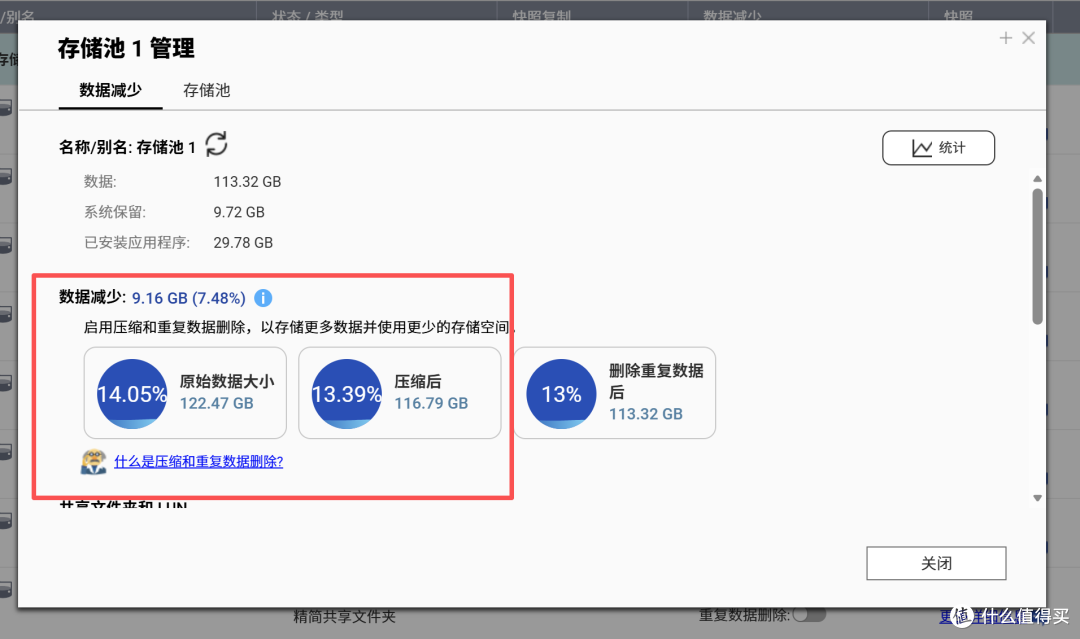Click the 13% deduplicated data circle

(x=561, y=394)
